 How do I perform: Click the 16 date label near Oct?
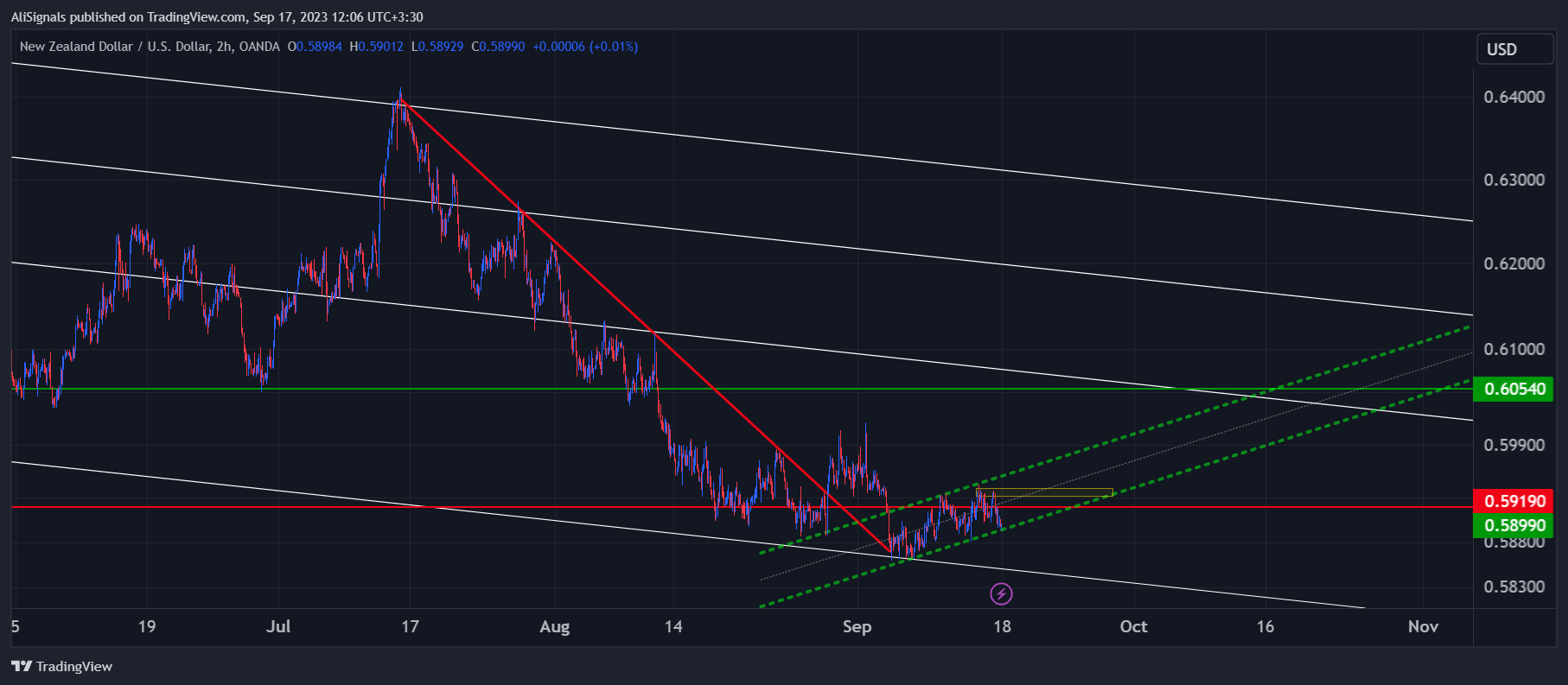pos(1265,626)
